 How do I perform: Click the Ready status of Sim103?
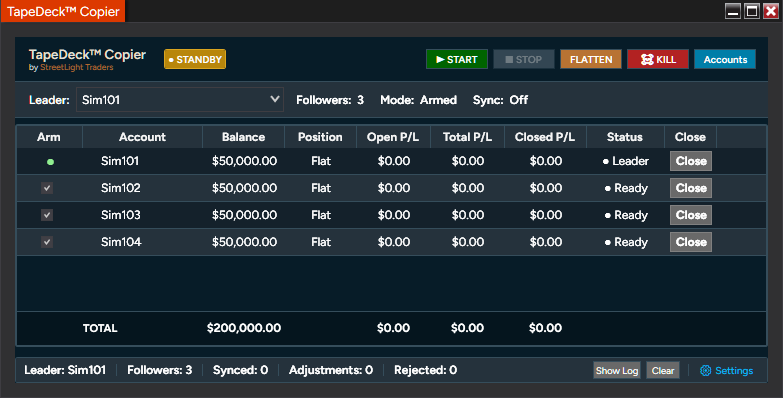pos(626,215)
